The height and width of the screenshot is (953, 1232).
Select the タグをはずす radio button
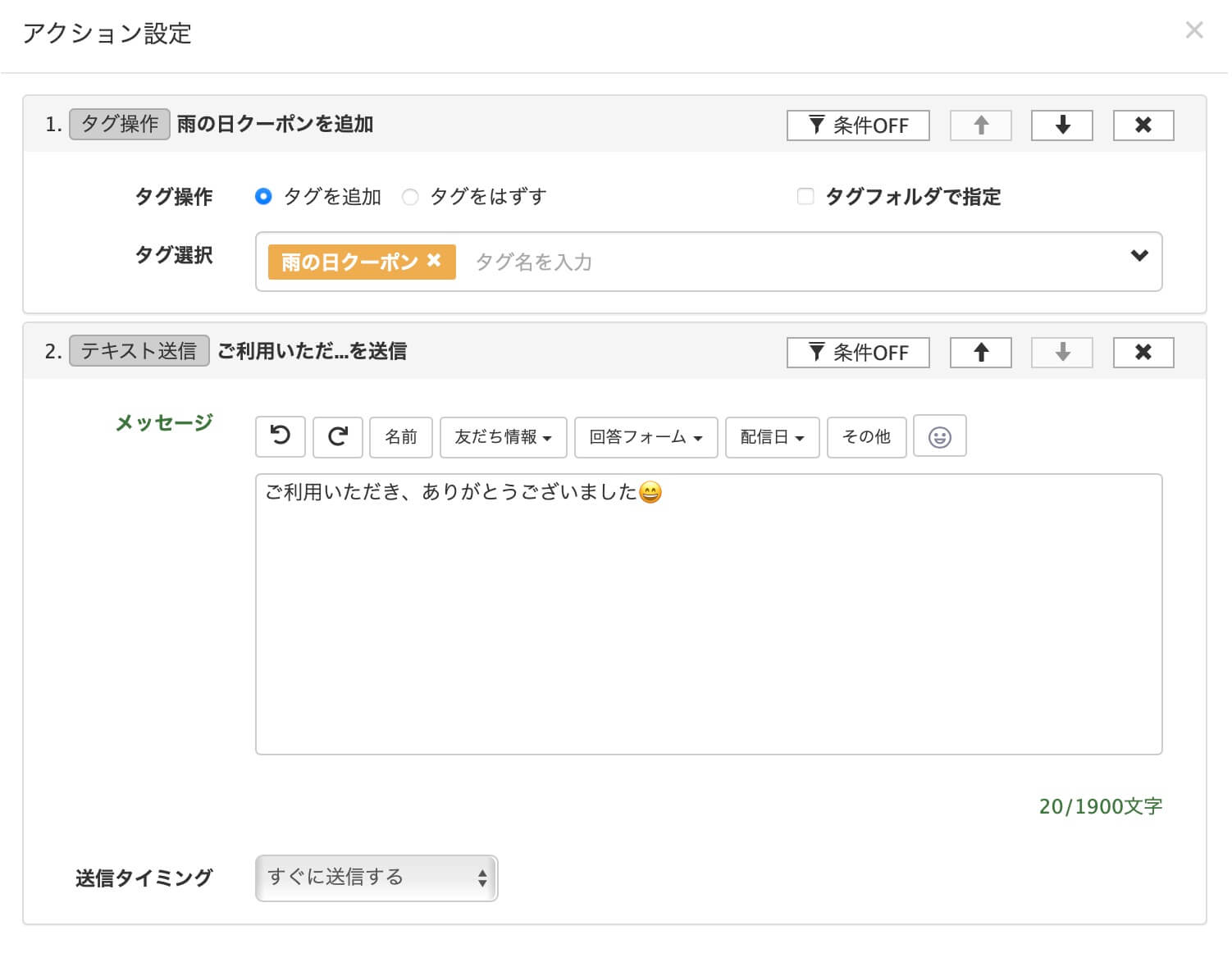pos(410,197)
